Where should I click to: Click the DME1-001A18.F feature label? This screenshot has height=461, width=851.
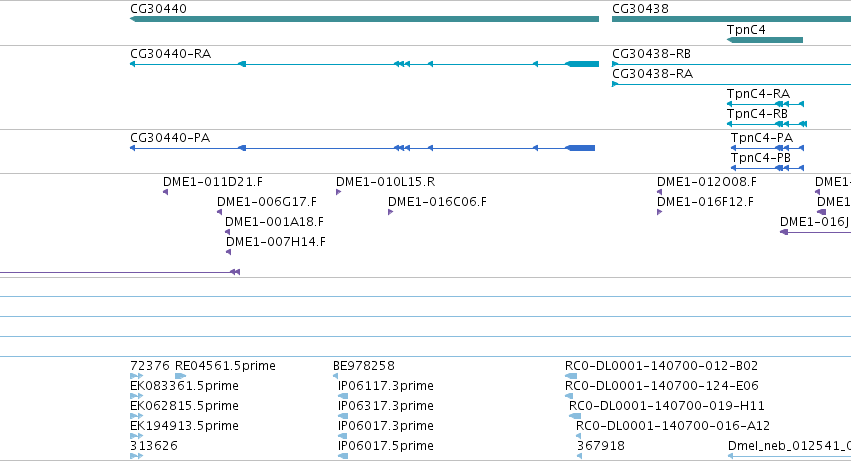click(x=274, y=222)
